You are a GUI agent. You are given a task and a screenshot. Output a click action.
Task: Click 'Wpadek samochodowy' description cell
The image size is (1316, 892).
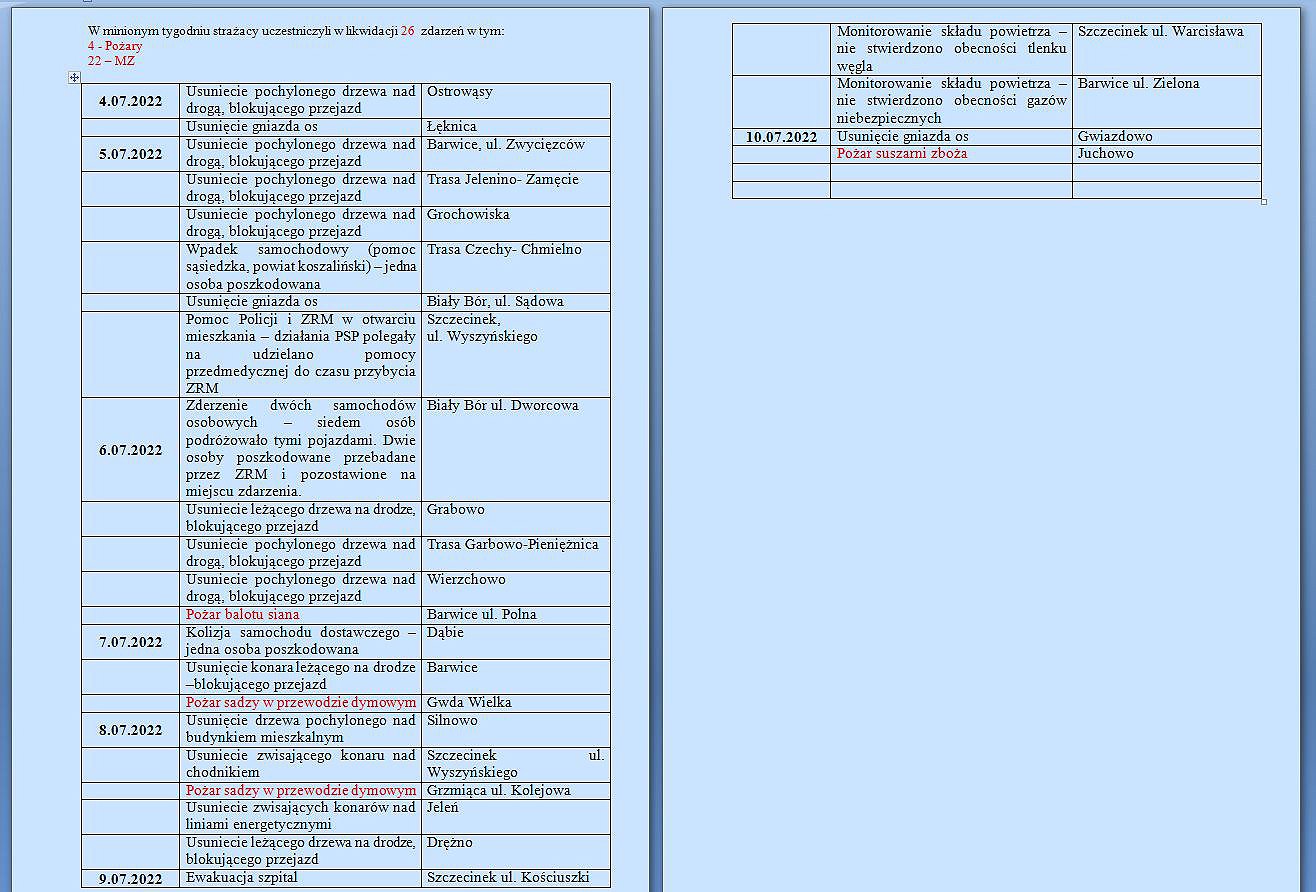pyautogui.click(x=301, y=267)
